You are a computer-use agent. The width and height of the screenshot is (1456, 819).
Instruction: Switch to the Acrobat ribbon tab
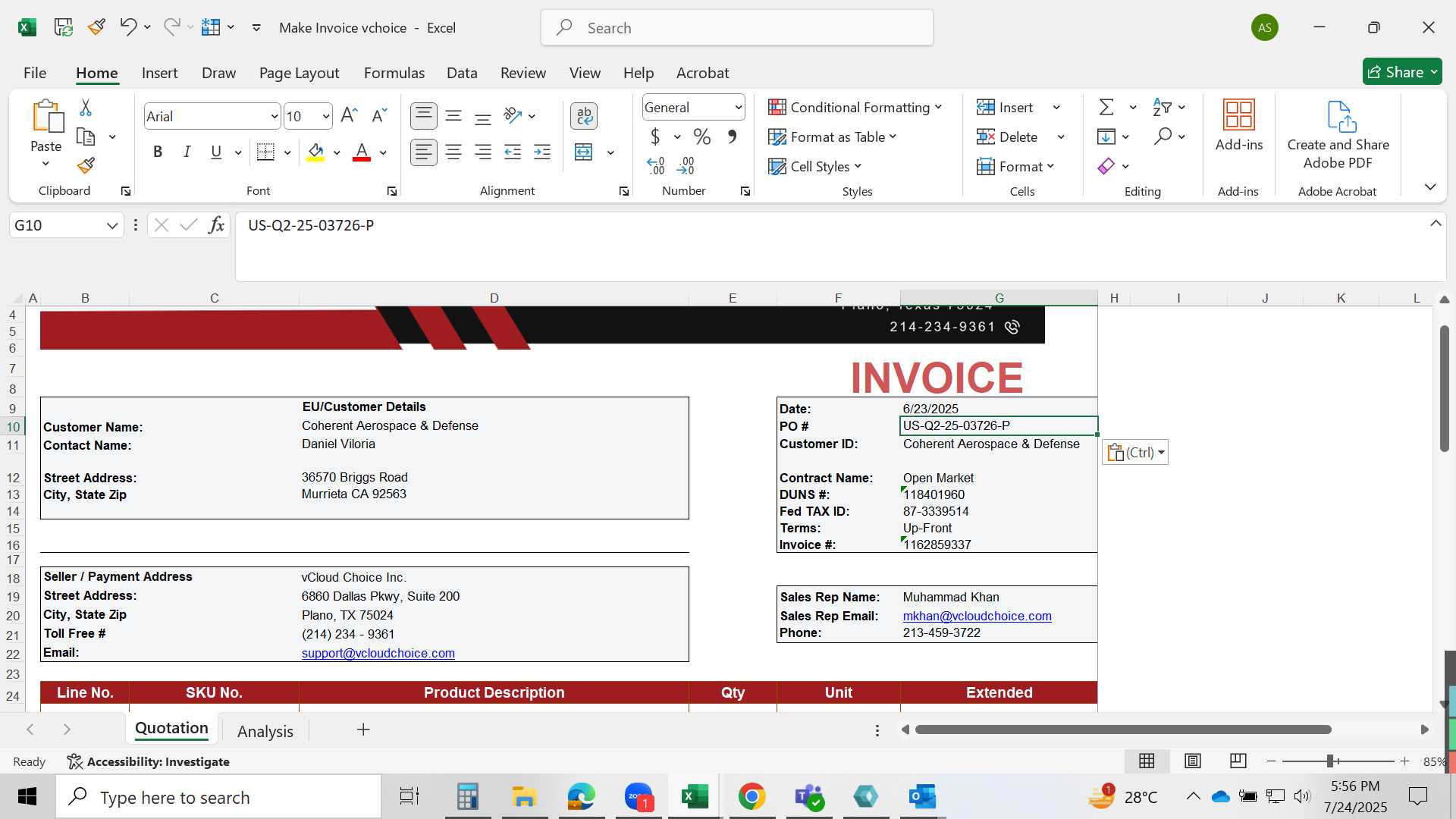[x=702, y=73]
